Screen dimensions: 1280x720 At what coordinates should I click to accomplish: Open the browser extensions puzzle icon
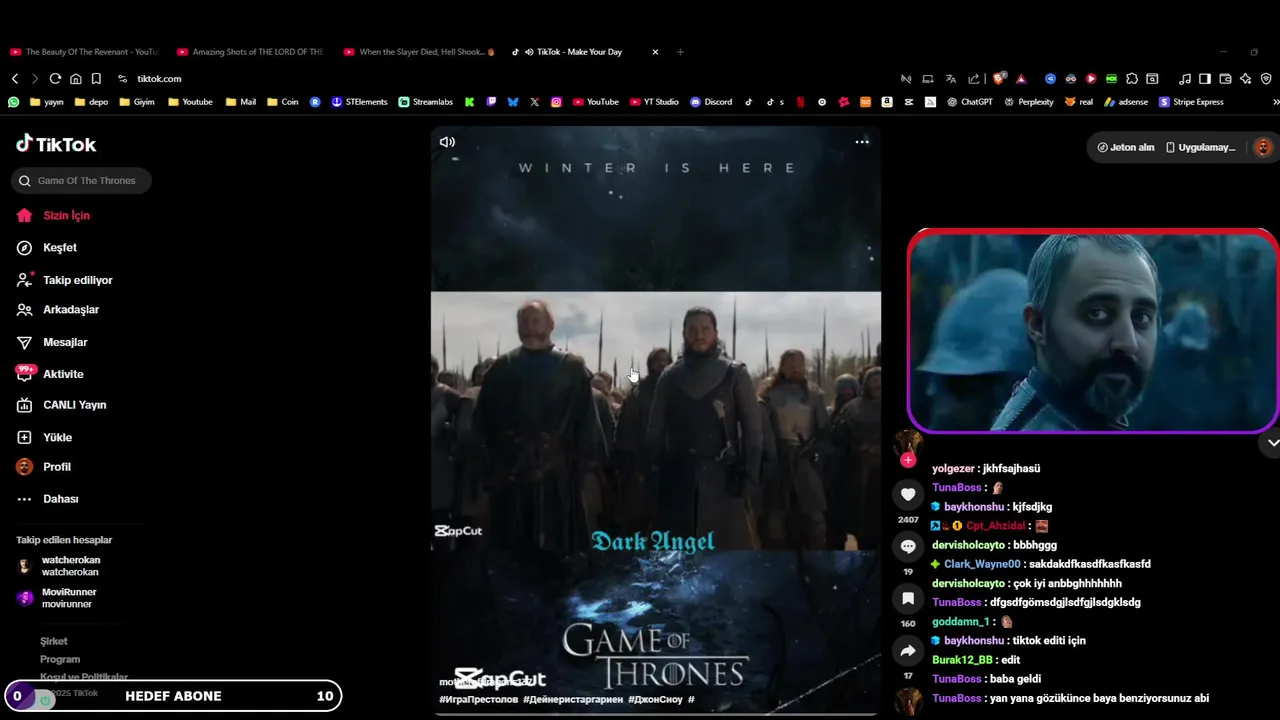1132,79
